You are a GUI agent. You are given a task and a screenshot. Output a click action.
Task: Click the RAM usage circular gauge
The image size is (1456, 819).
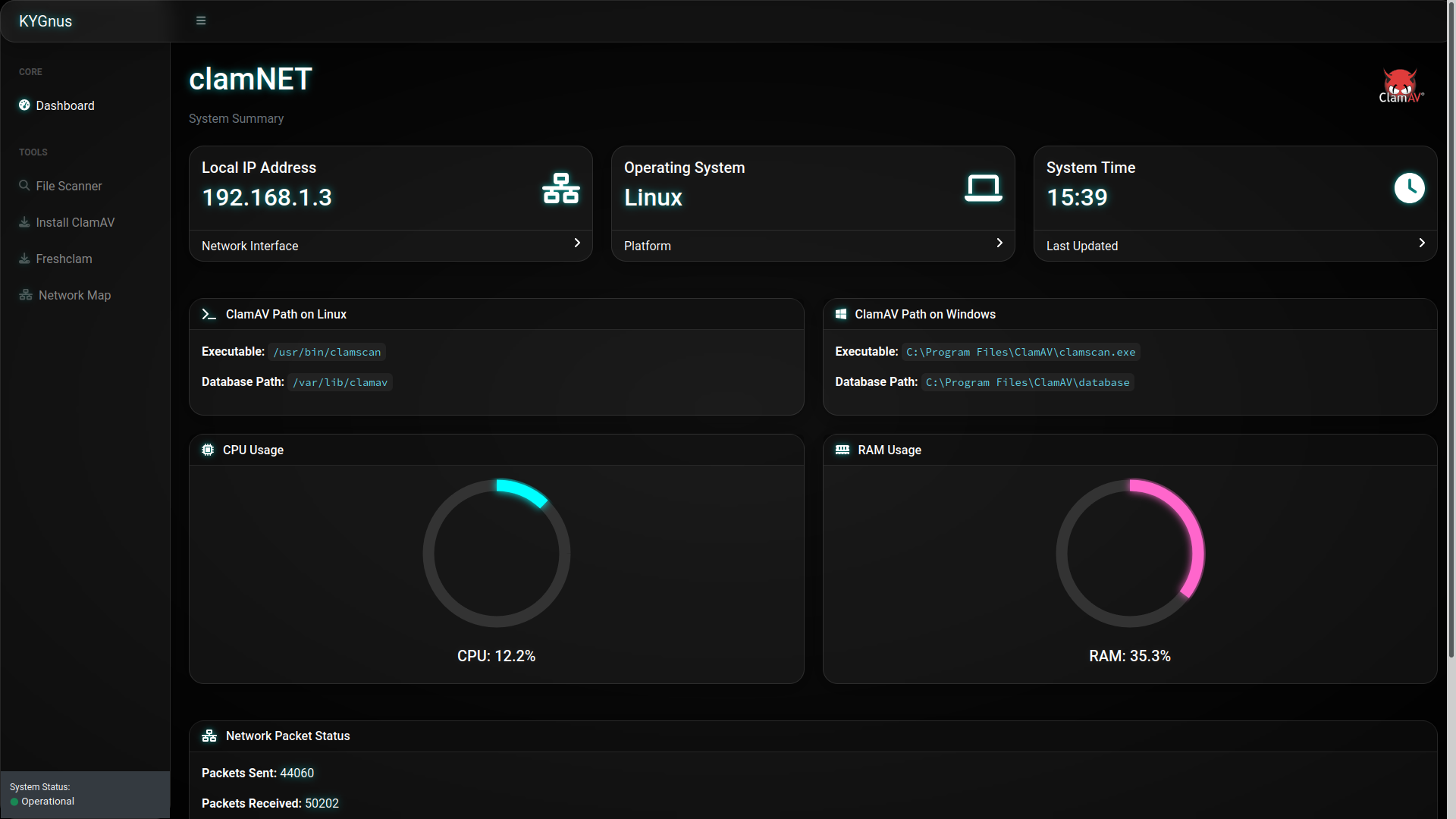click(1130, 553)
